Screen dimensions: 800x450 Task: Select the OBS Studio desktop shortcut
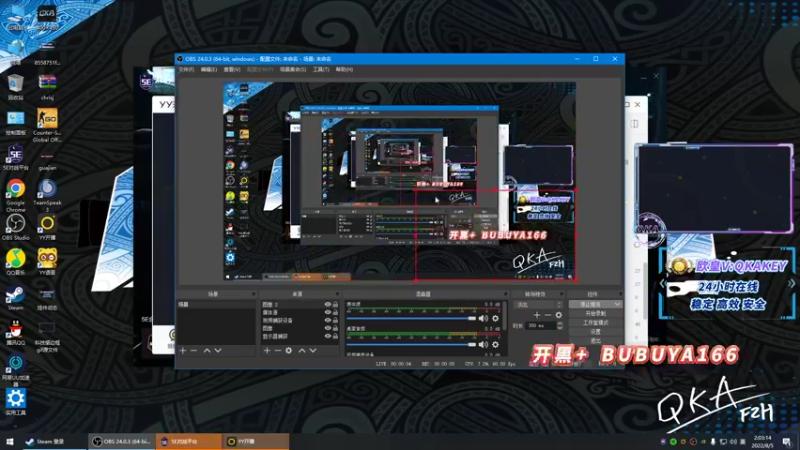click(x=15, y=227)
